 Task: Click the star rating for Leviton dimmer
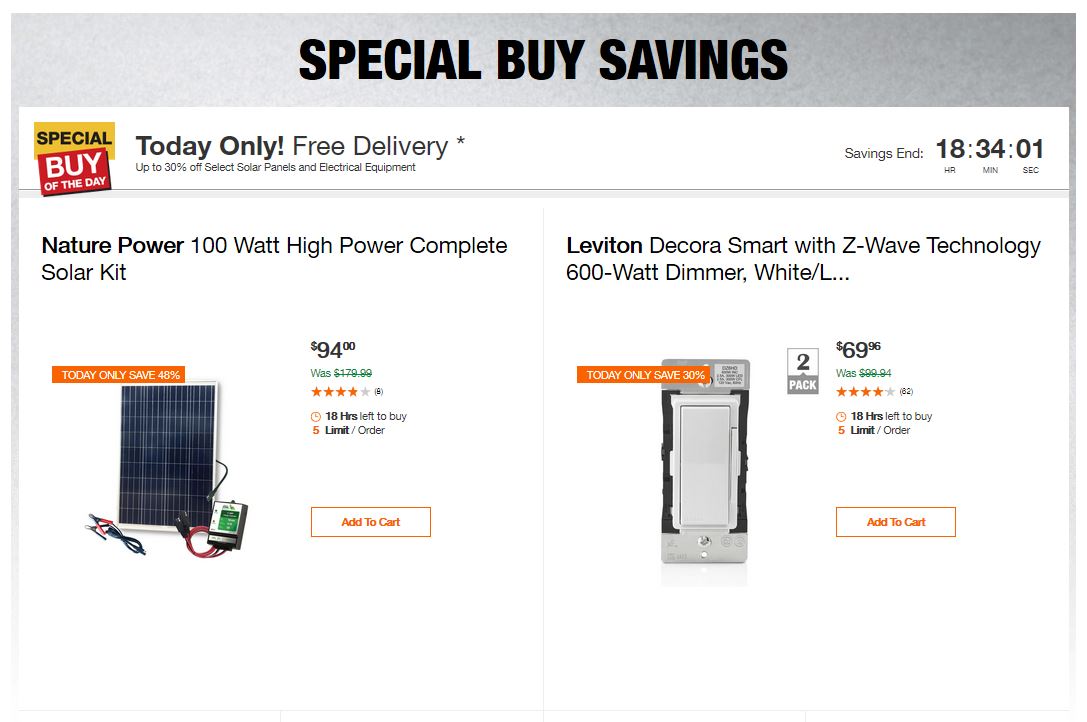click(865, 392)
